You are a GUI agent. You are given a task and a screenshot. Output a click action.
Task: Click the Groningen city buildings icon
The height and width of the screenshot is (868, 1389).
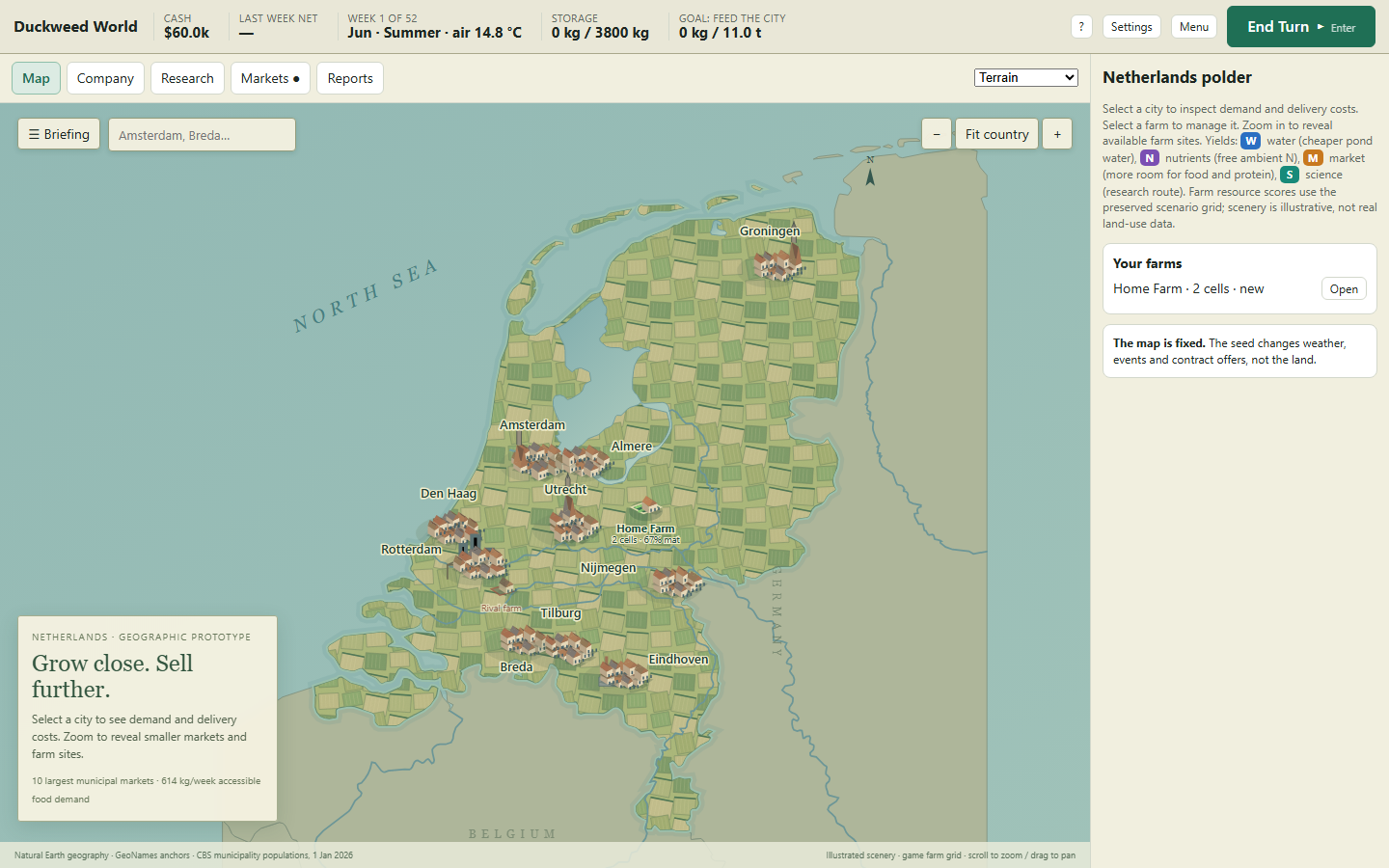coord(778,261)
